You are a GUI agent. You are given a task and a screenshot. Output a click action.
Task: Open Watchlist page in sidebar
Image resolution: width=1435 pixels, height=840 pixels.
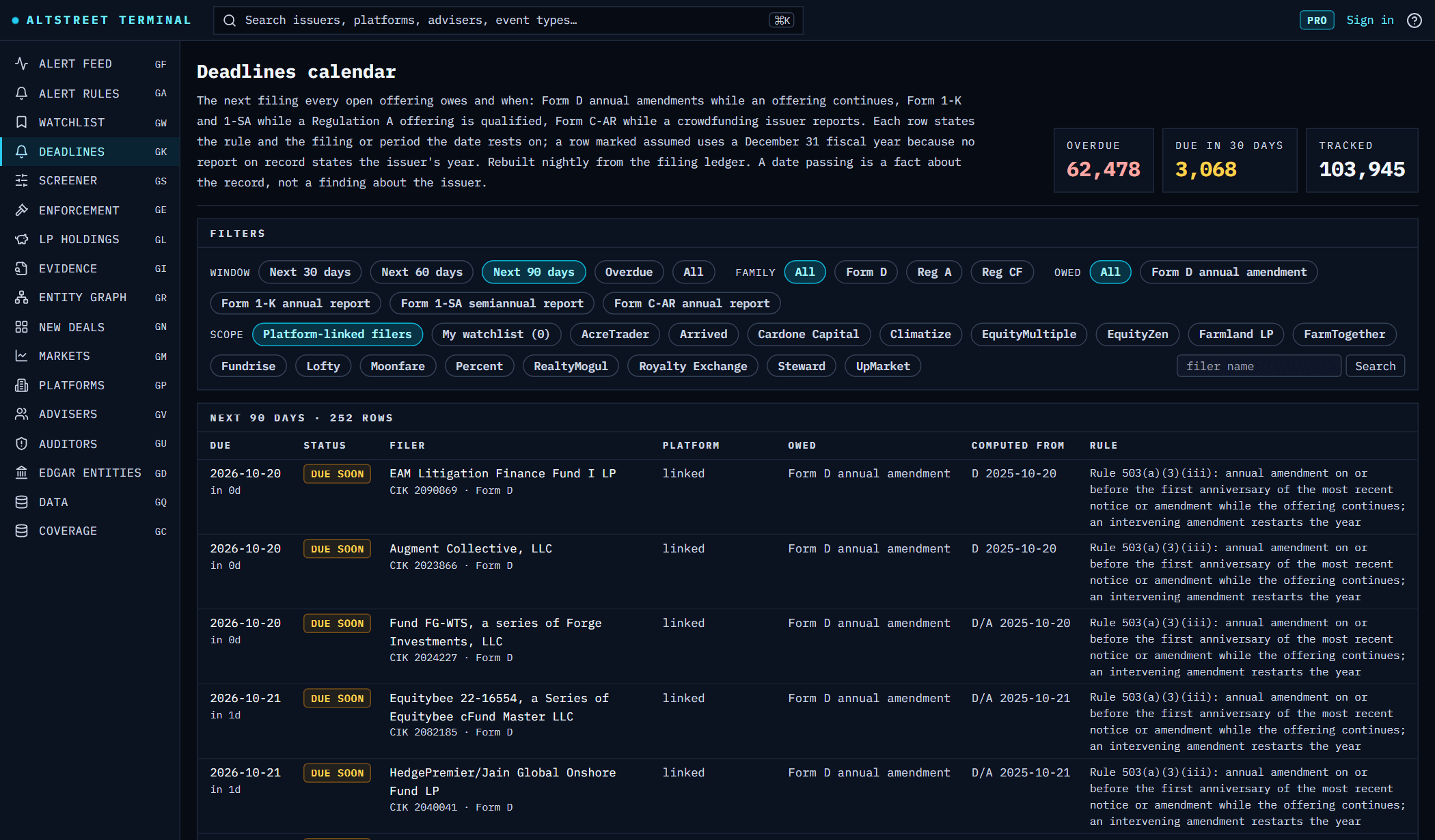(90, 122)
